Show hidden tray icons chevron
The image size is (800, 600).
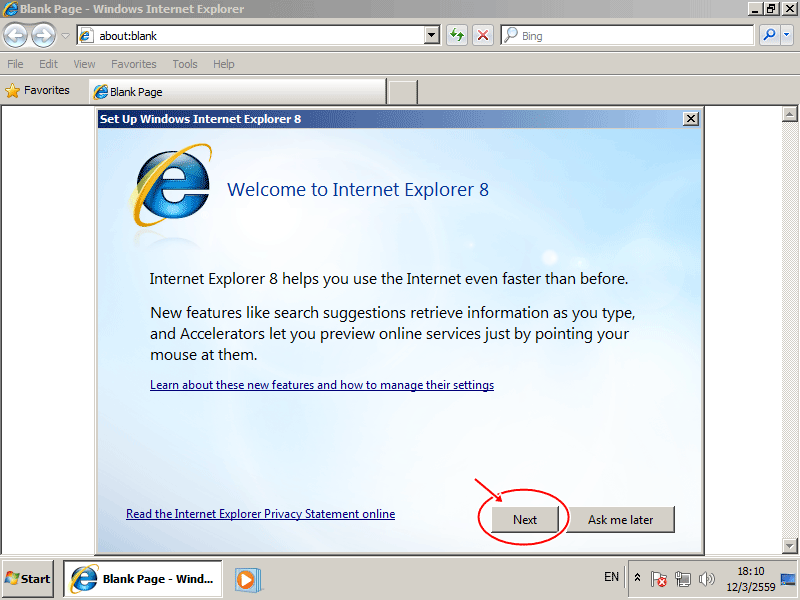[637, 578]
